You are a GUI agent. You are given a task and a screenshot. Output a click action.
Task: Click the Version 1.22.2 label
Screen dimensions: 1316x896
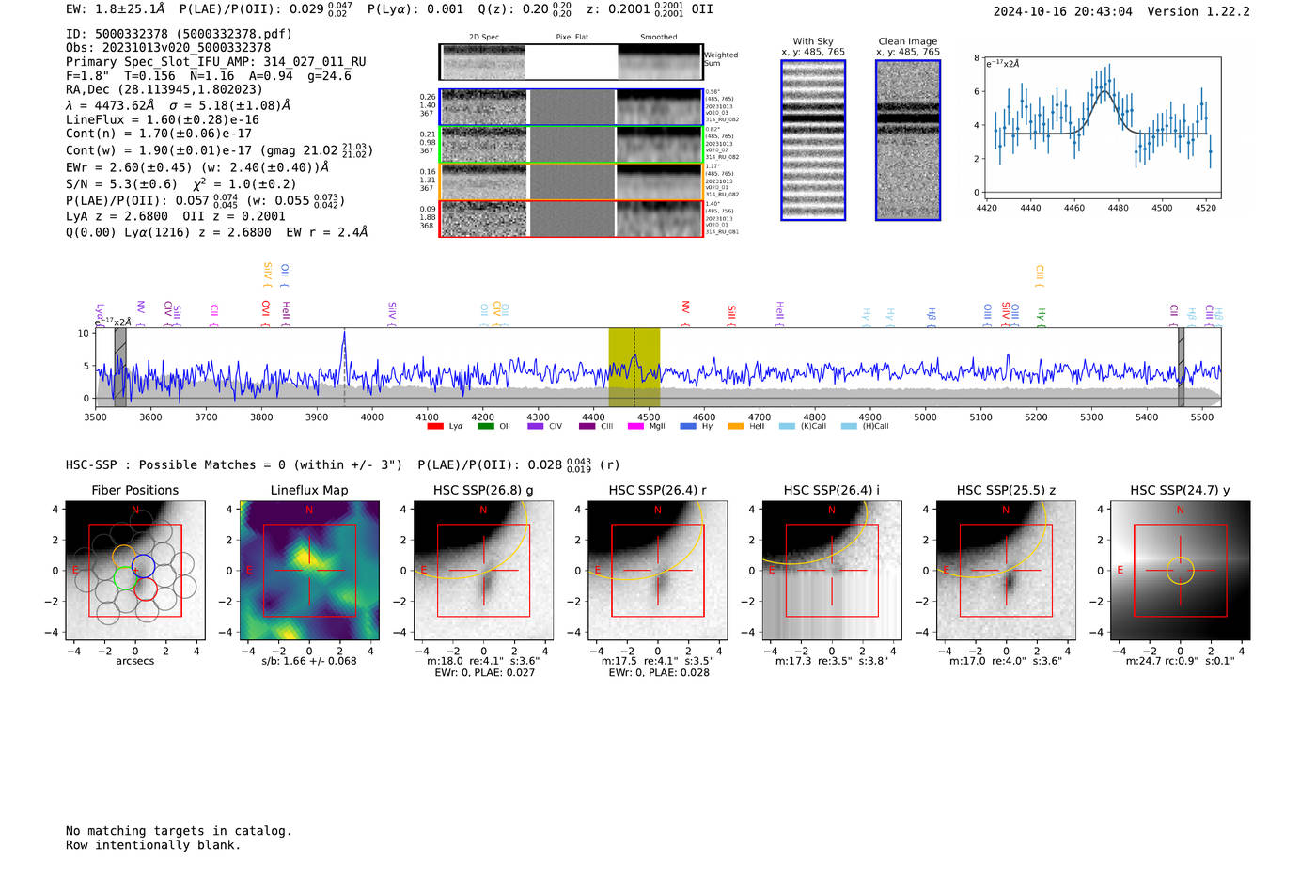coord(1198,12)
